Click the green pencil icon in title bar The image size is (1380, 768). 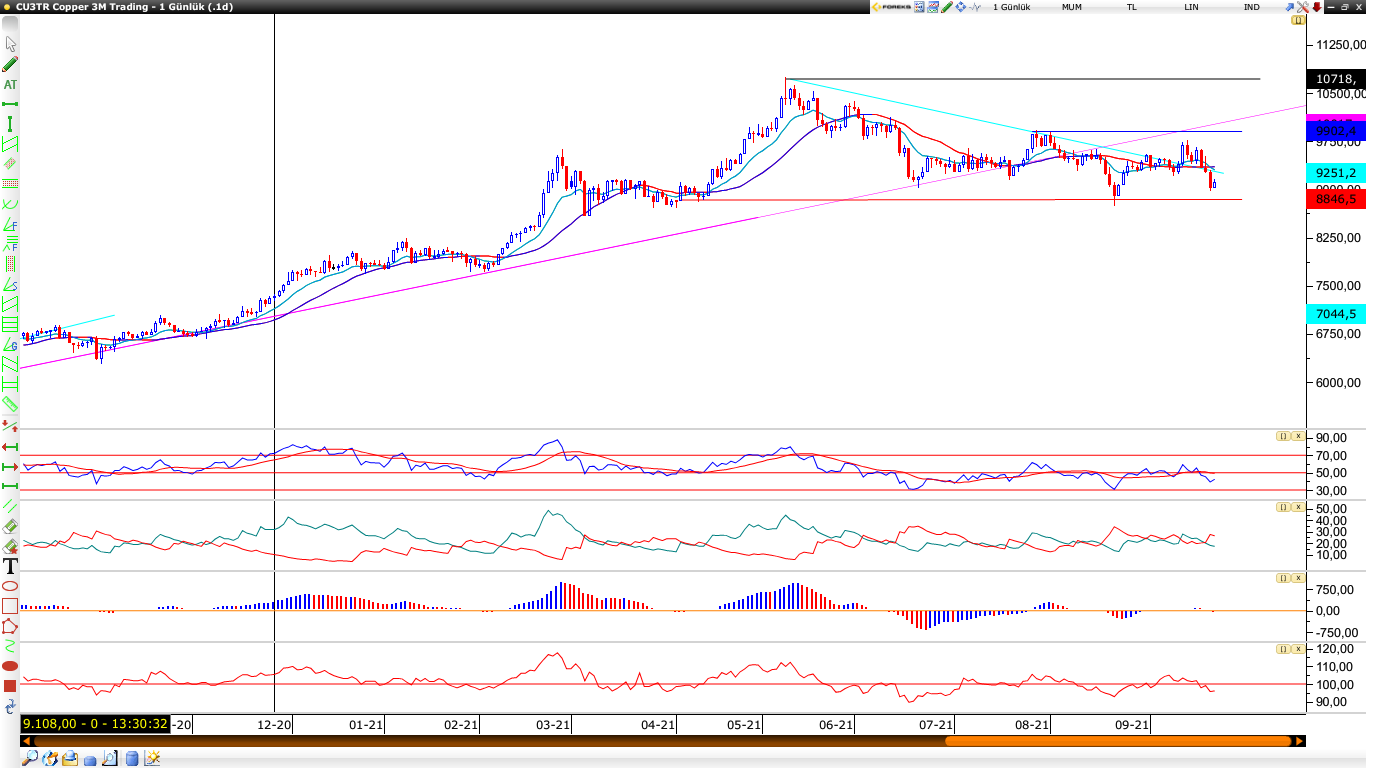coord(946,7)
